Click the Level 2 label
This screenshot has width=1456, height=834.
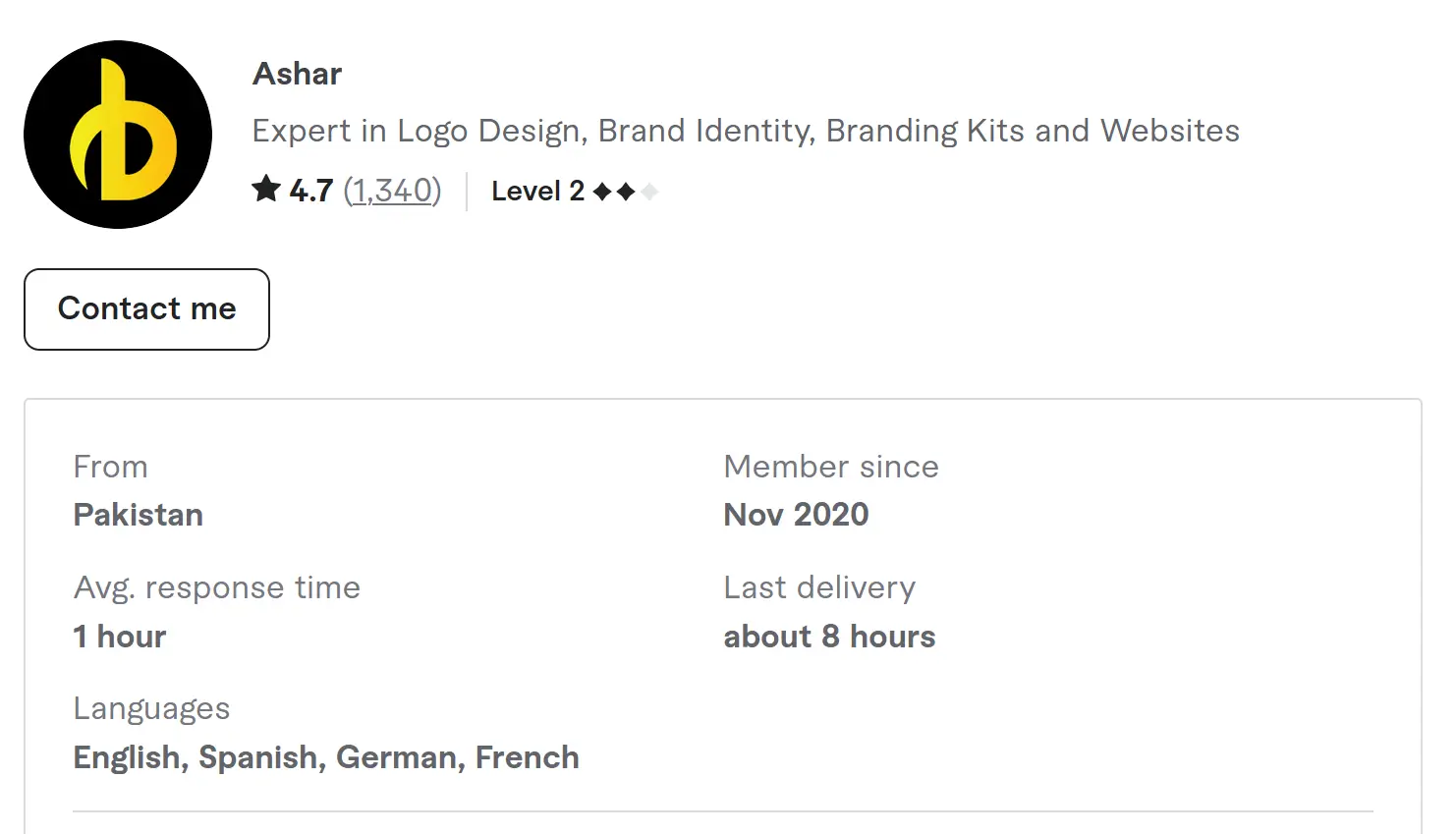click(x=537, y=191)
